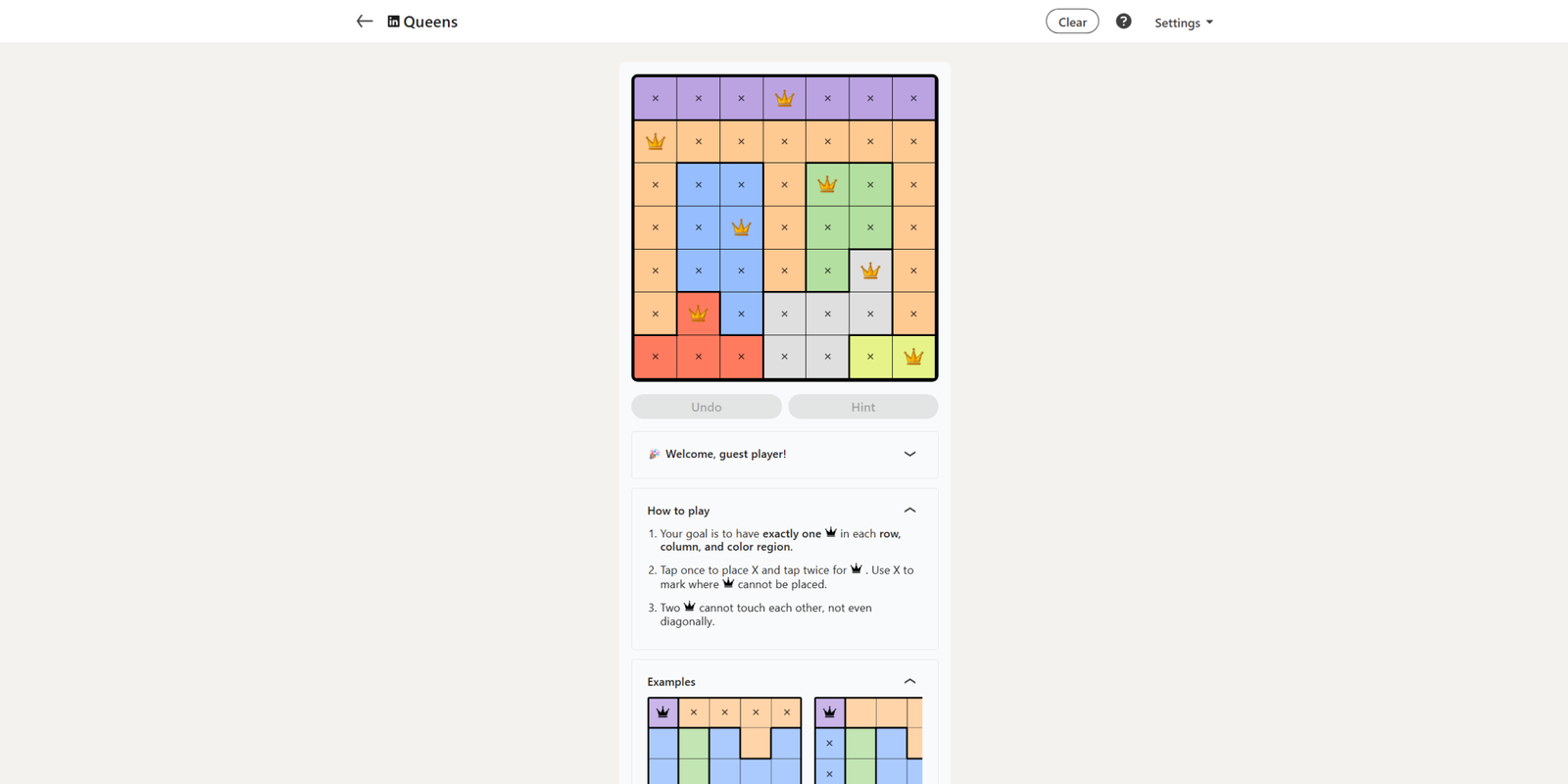Open the help question mark icon
This screenshot has width=1568, height=784.
[1123, 22]
